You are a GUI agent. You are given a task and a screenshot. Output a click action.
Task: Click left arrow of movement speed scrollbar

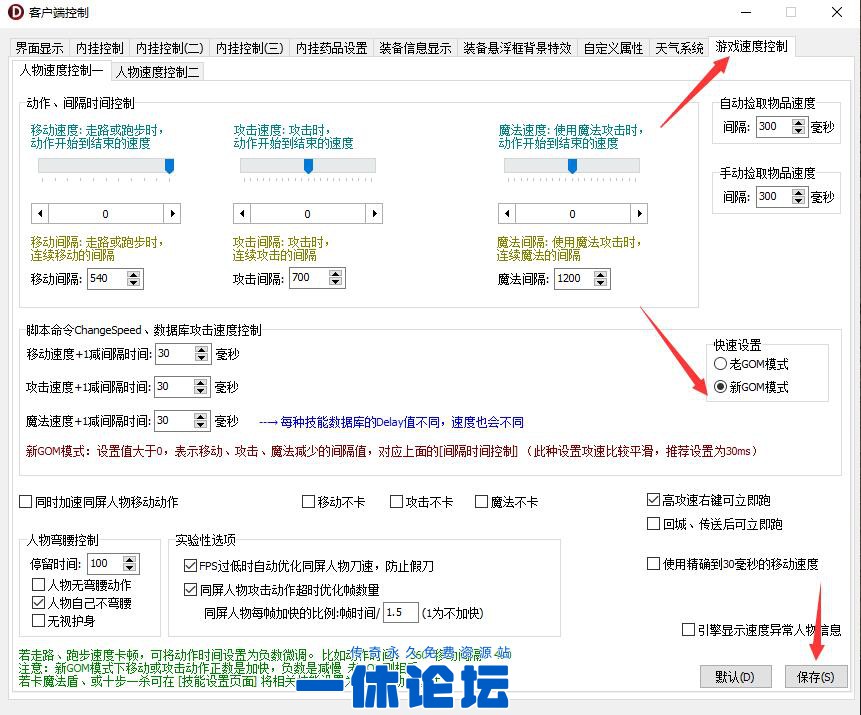tap(40, 214)
